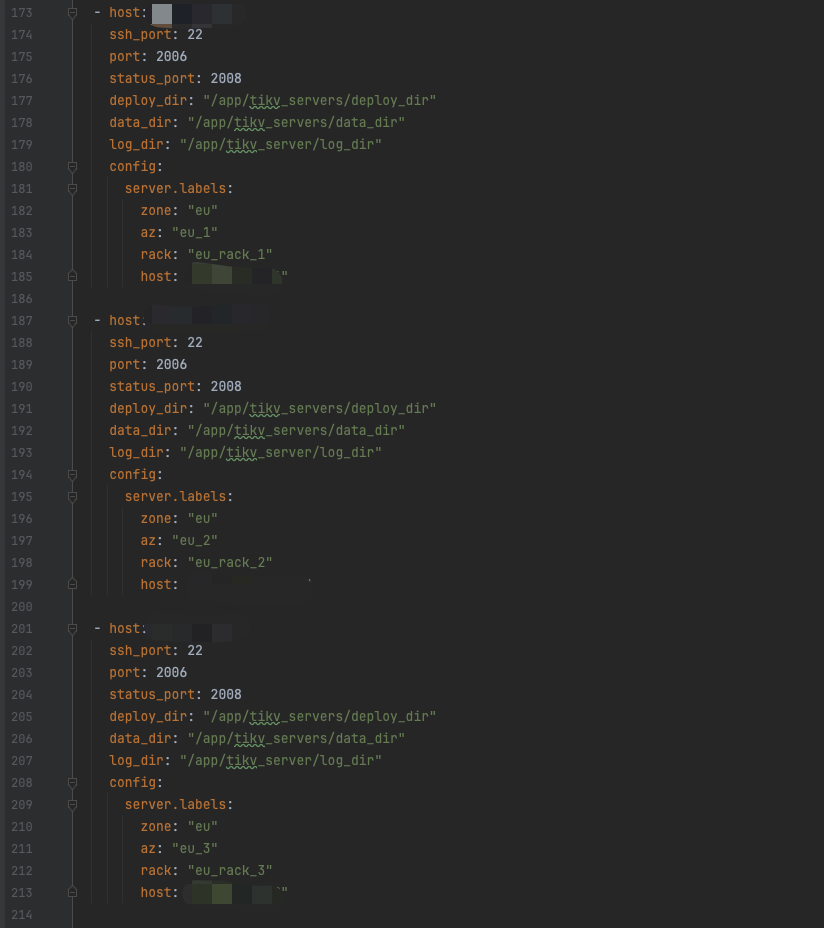Screen dimensions: 824x928
Task: Collapse the host block fold at line 173
Action: [72, 13]
